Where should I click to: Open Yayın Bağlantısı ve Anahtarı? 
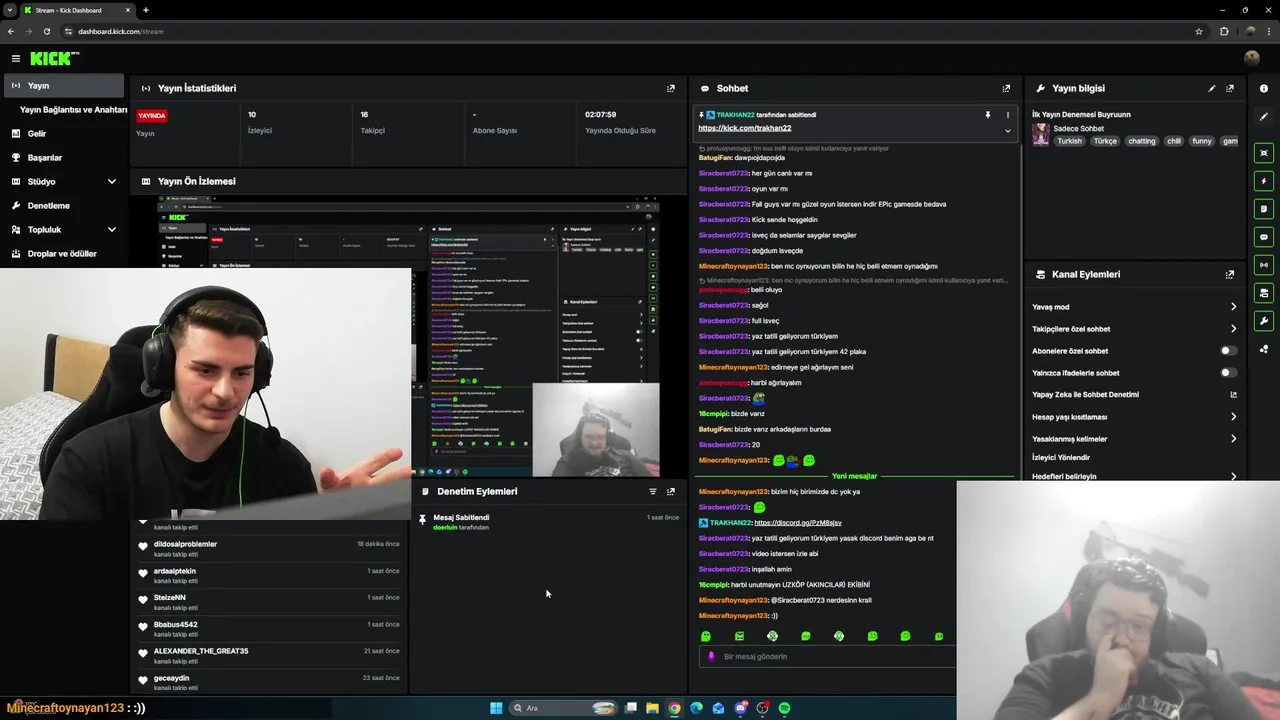coord(73,110)
